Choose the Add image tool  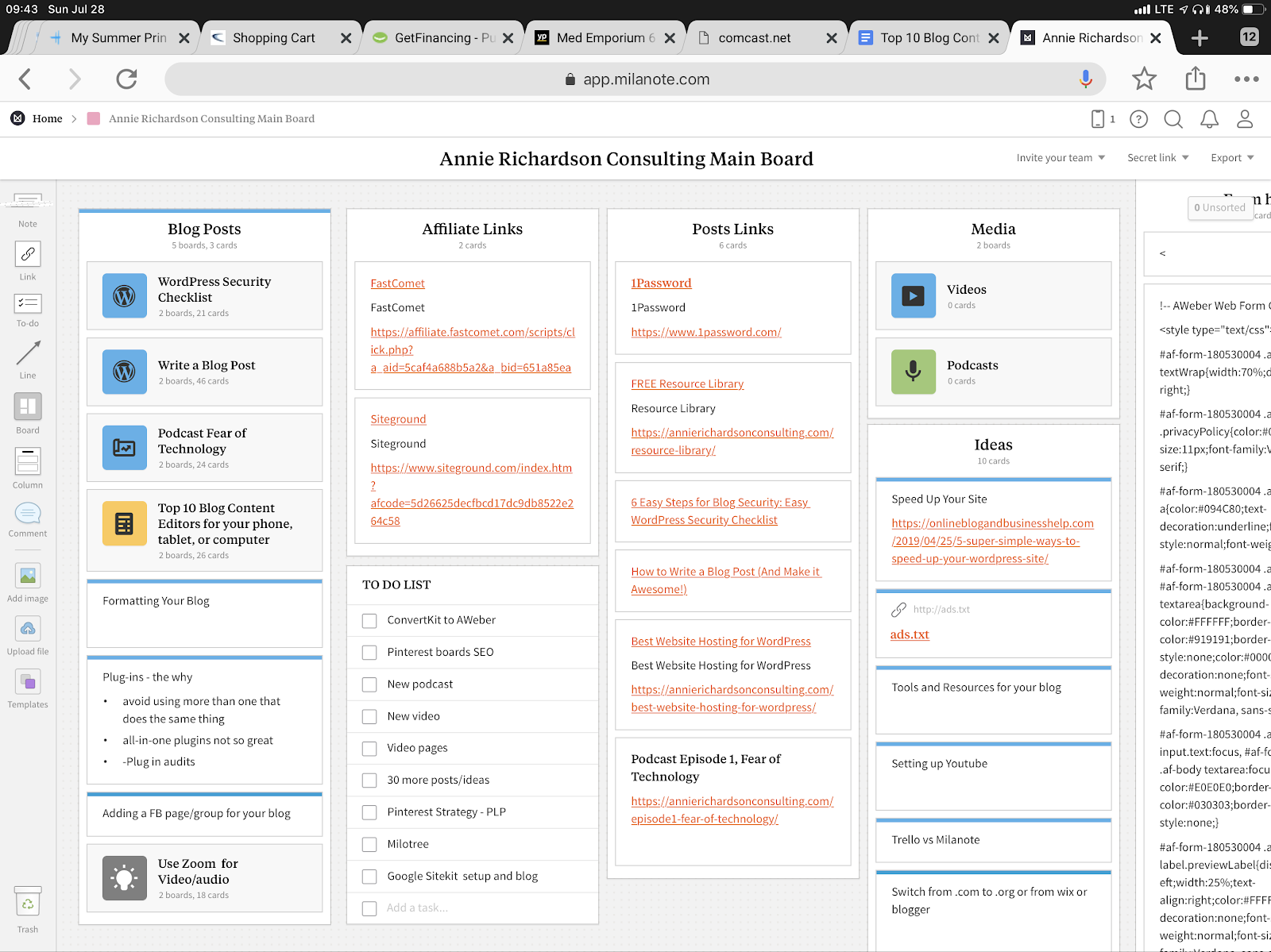28,582
